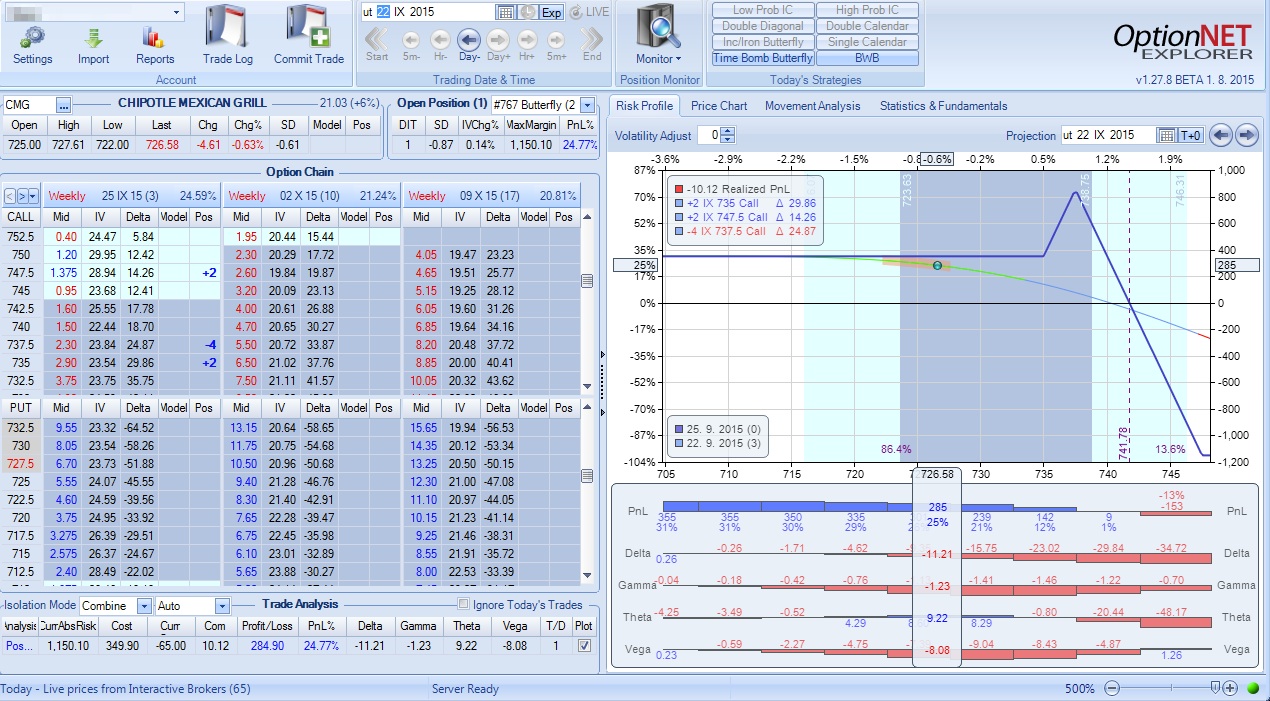This screenshot has height=701, width=1270.
Task: Open the Reports icon
Action: (x=155, y=38)
